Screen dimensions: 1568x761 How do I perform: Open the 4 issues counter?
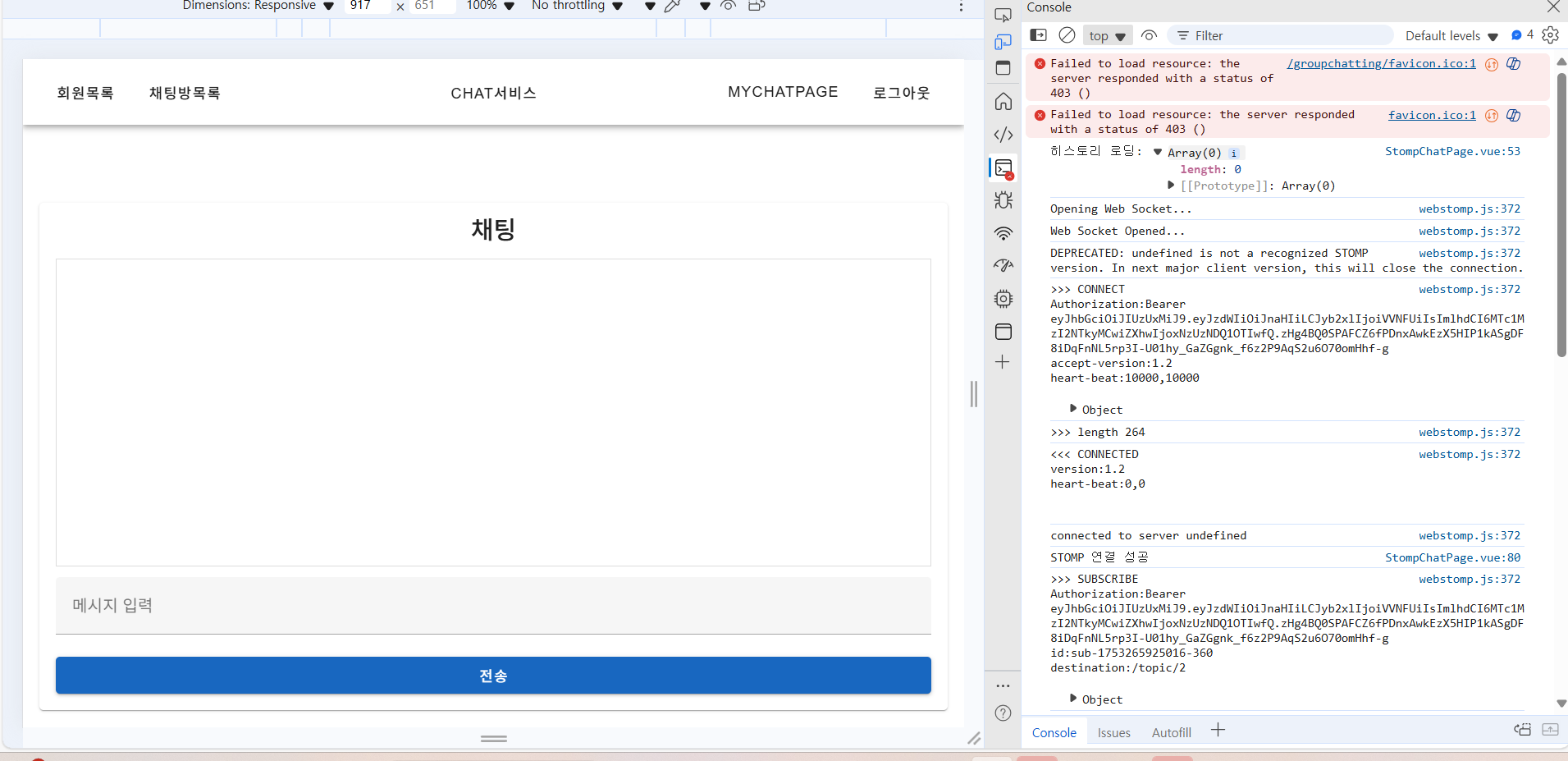1523,34
